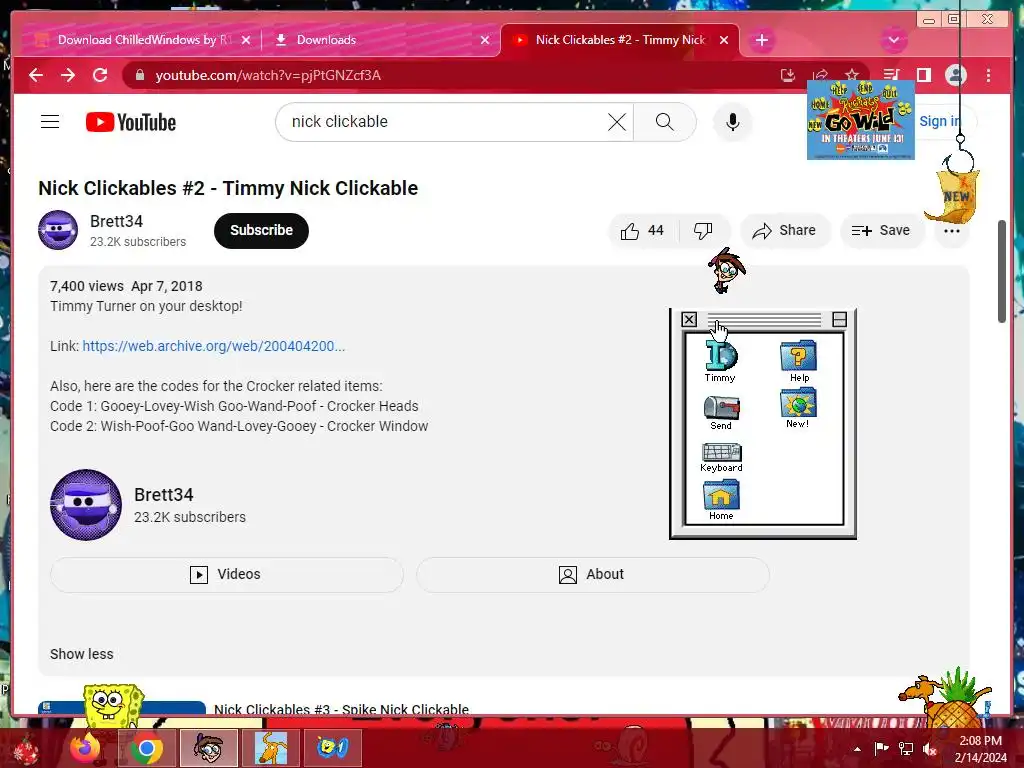1024x768 pixels.
Task: Dislike the video
Action: (703, 231)
